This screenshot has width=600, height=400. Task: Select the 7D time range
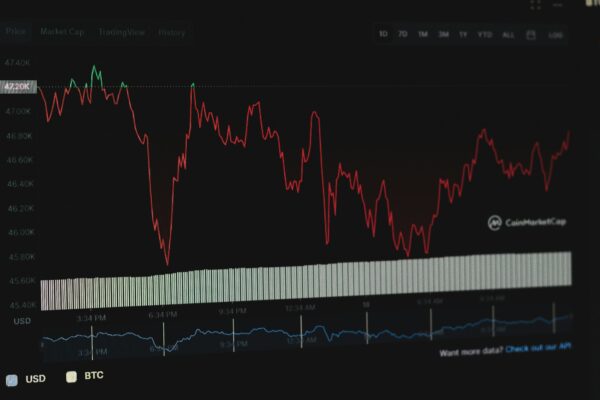click(x=403, y=34)
